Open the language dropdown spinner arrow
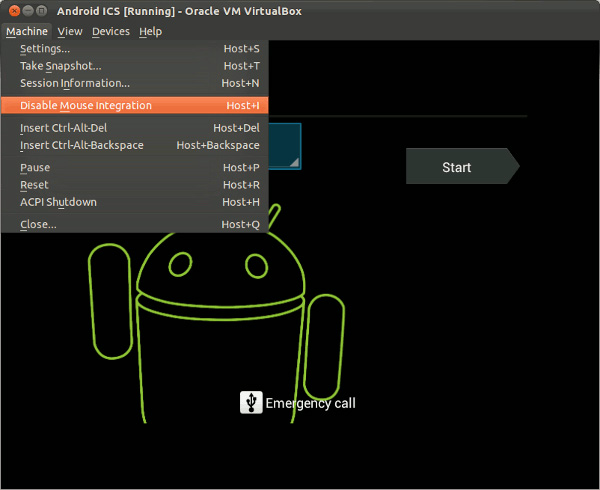The width and height of the screenshot is (600, 490). pos(294,162)
